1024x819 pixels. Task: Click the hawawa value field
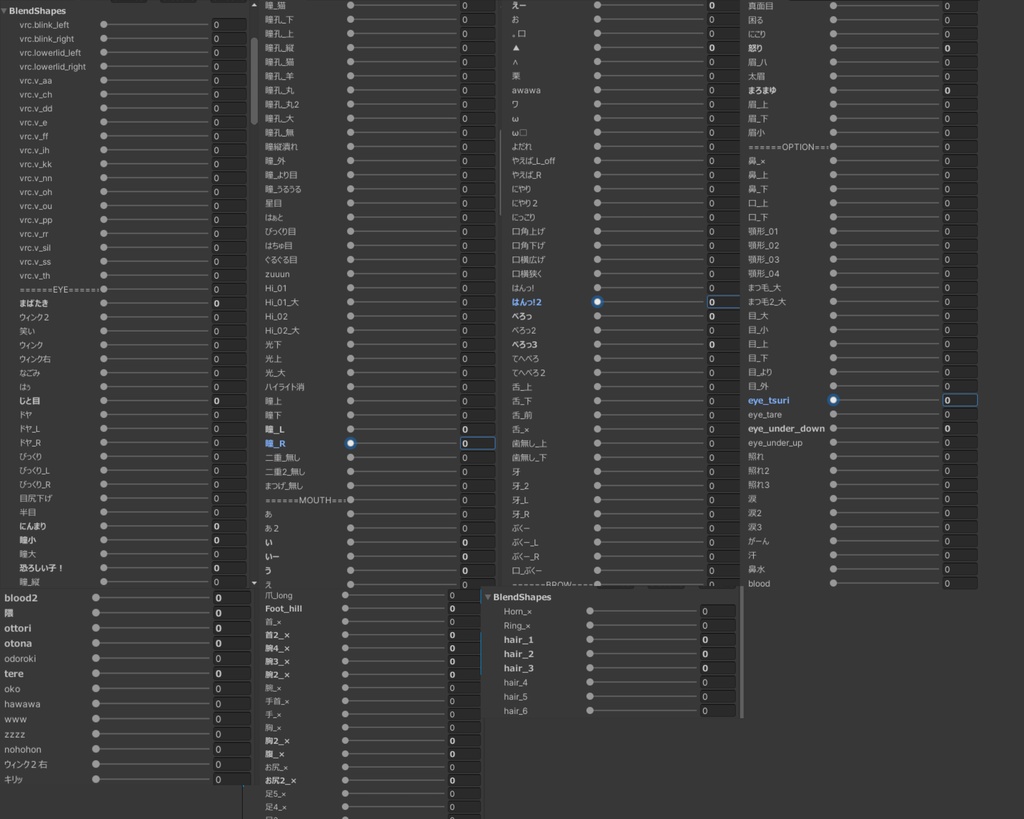pos(232,704)
